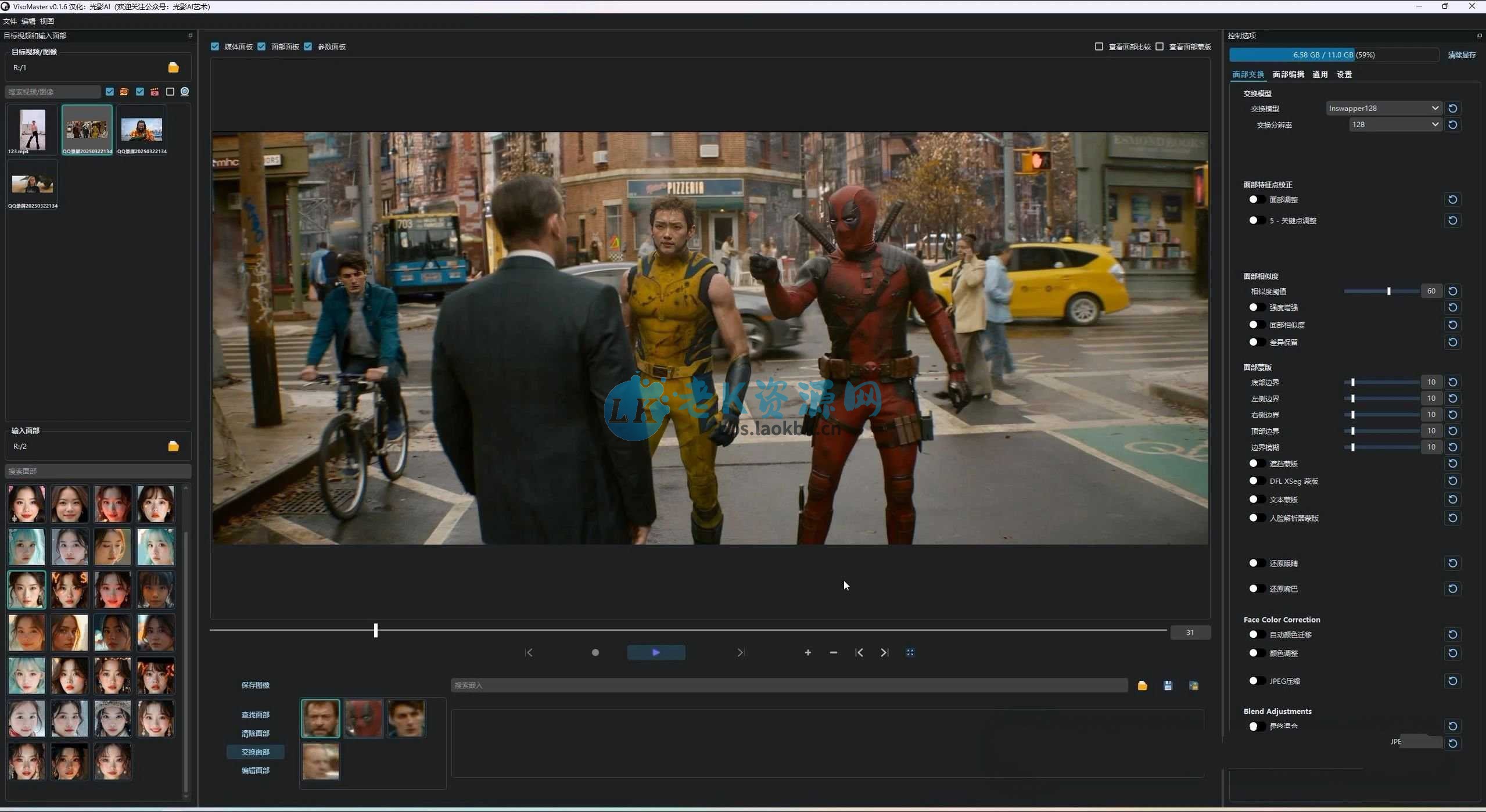This screenshot has width=1486, height=812.
Task: Click 搜索嵌入 search field
Action: click(789, 685)
